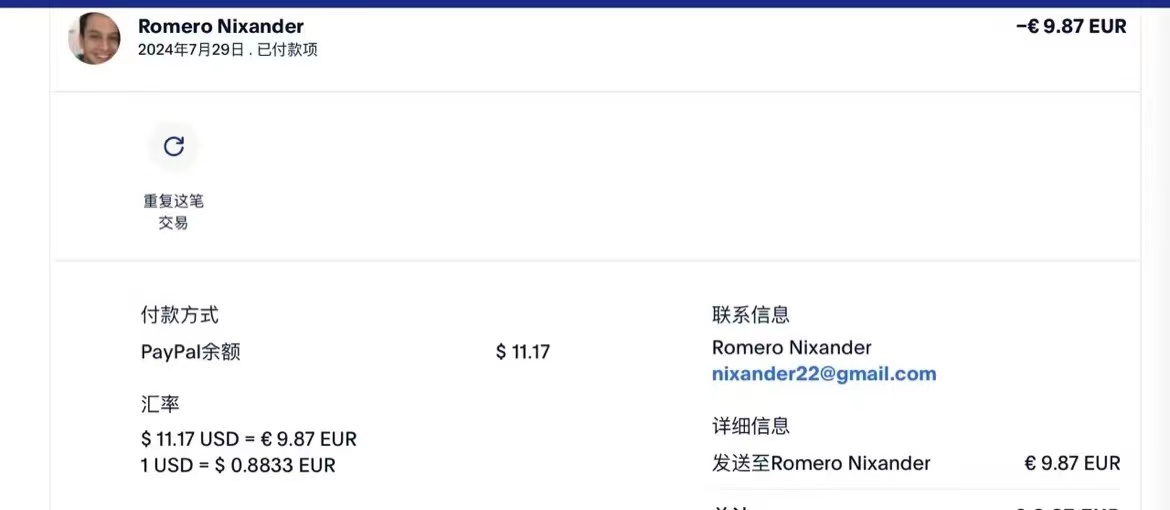Image resolution: width=1170 pixels, height=510 pixels.
Task: Click the −€ 9.87 EUR header amount
Action: click(1071, 26)
